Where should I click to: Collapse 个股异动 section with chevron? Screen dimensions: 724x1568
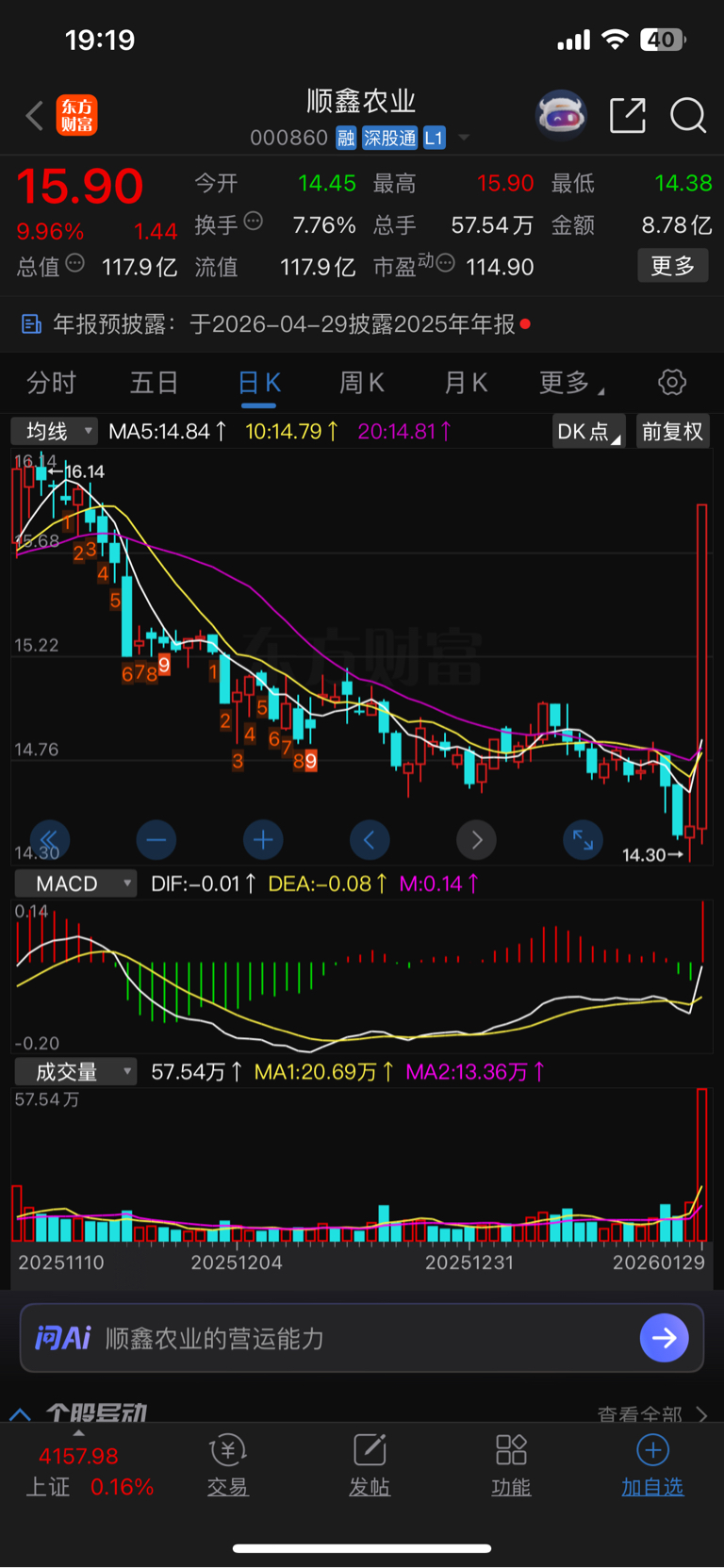coord(20,1414)
